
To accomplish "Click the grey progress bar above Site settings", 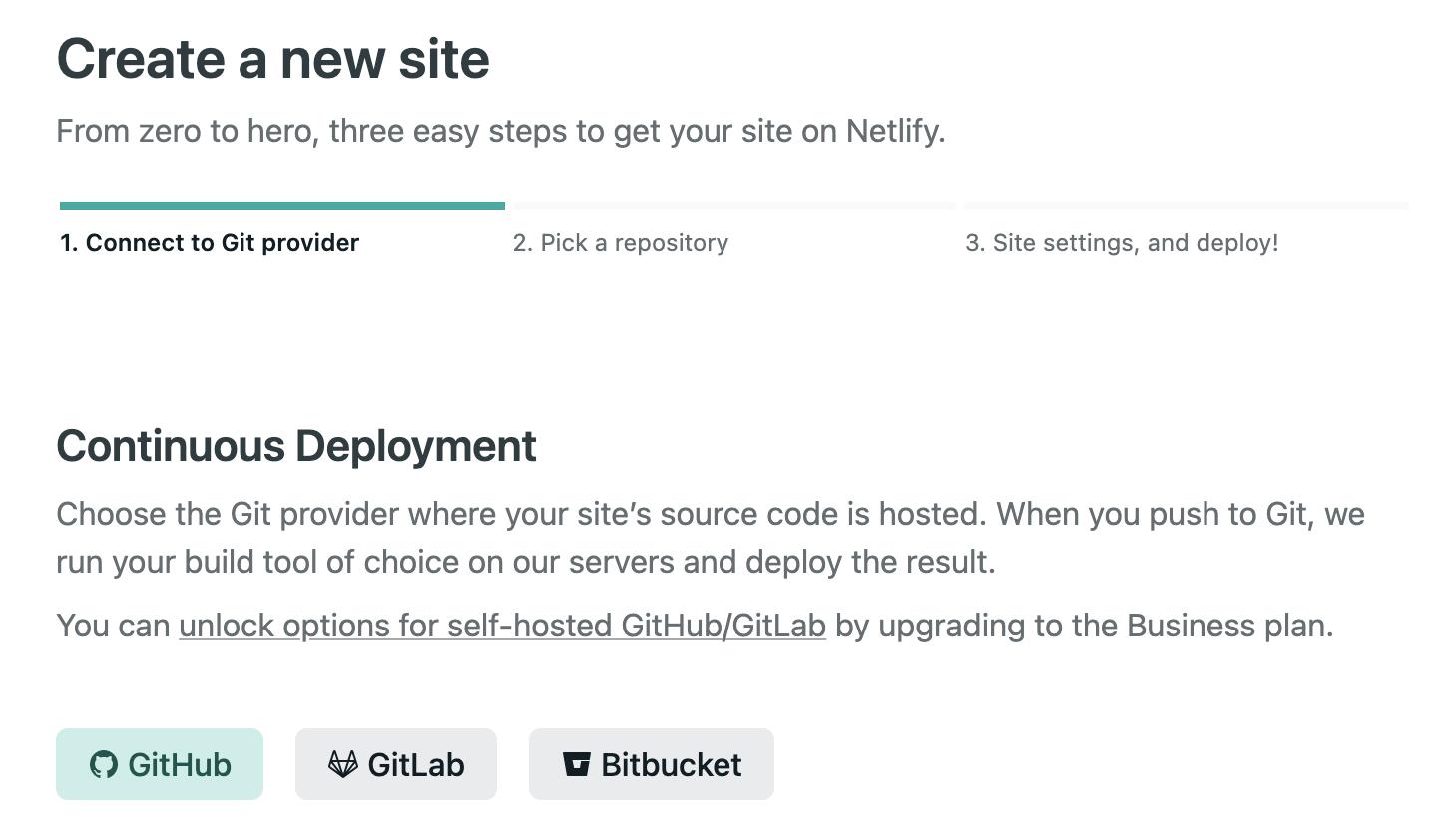I will [x=1187, y=206].
